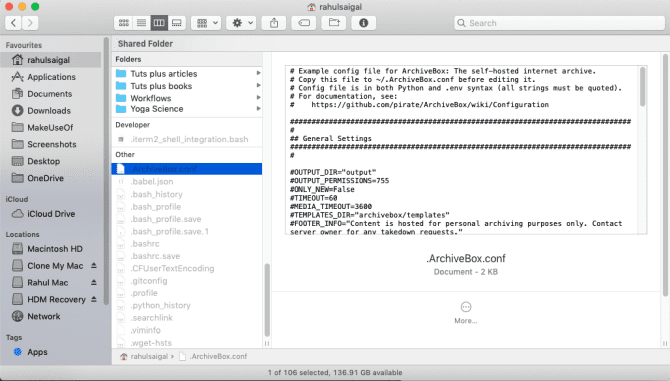Eject the Rahul Mac volume
The width and height of the screenshot is (670, 381).
(94, 282)
